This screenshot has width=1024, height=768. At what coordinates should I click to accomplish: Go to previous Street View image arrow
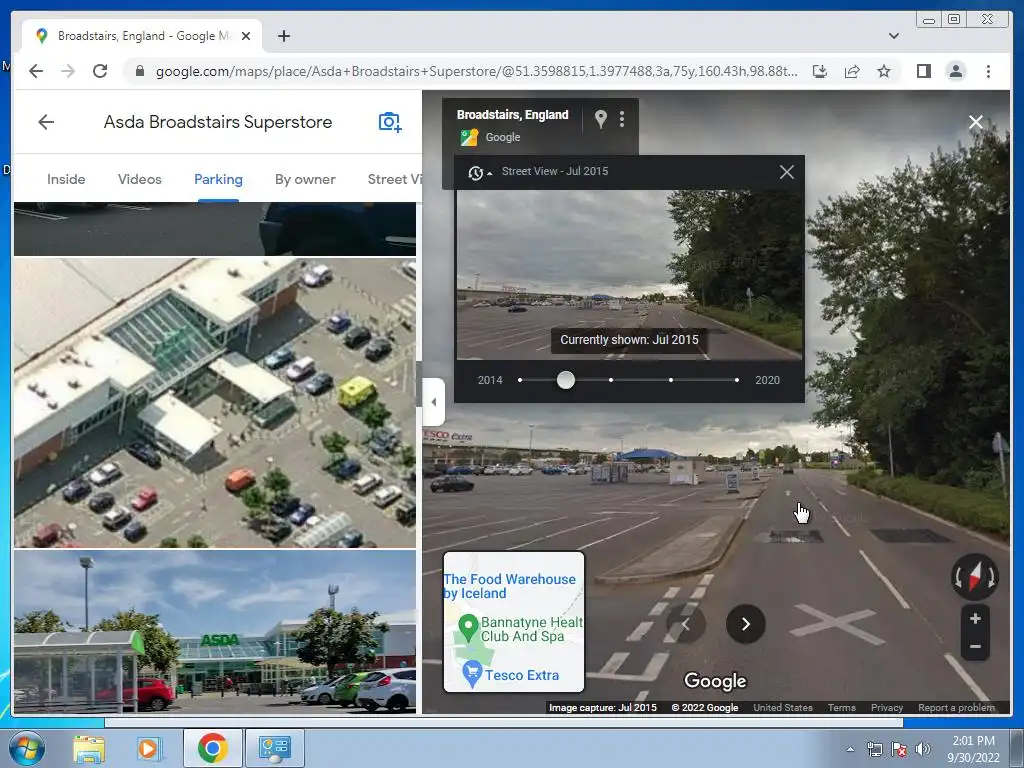click(686, 624)
